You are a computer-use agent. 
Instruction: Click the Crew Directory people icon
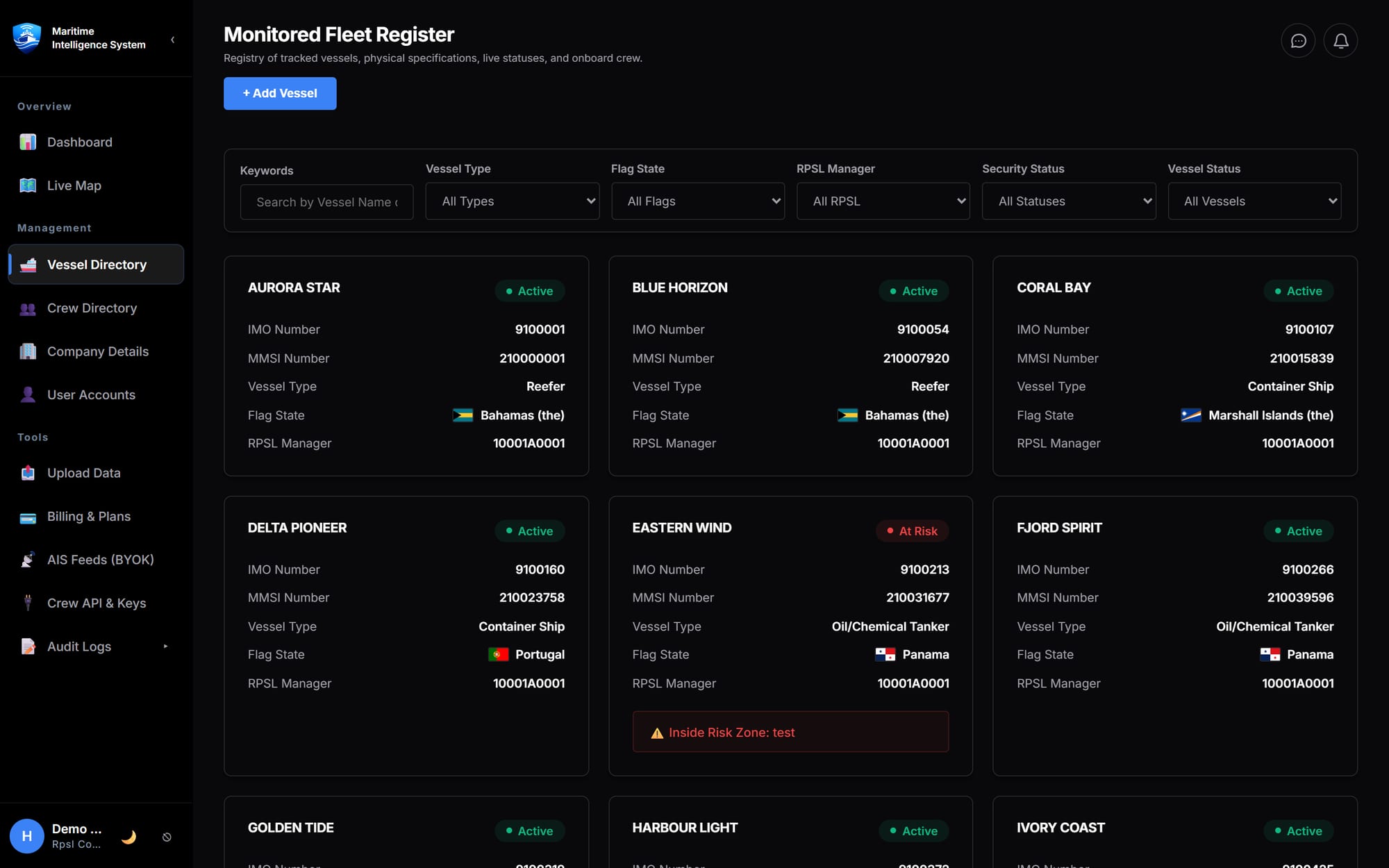point(28,308)
